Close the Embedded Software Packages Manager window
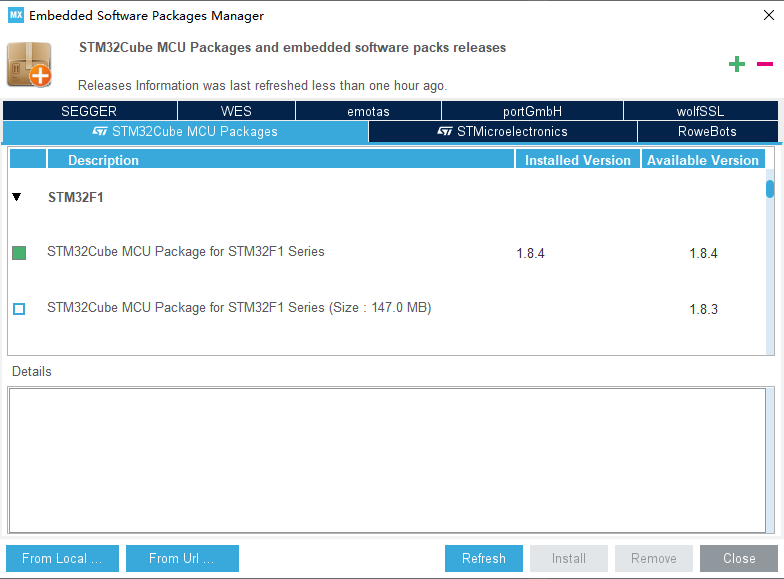Screen dimensions: 784x579 click(769, 15)
